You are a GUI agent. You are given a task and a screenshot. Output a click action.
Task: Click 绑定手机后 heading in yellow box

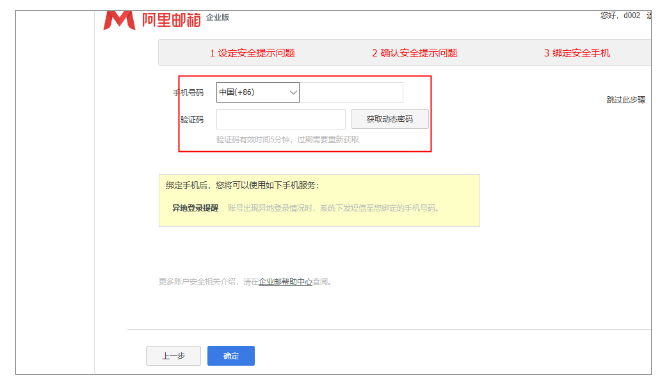pos(242,185)
